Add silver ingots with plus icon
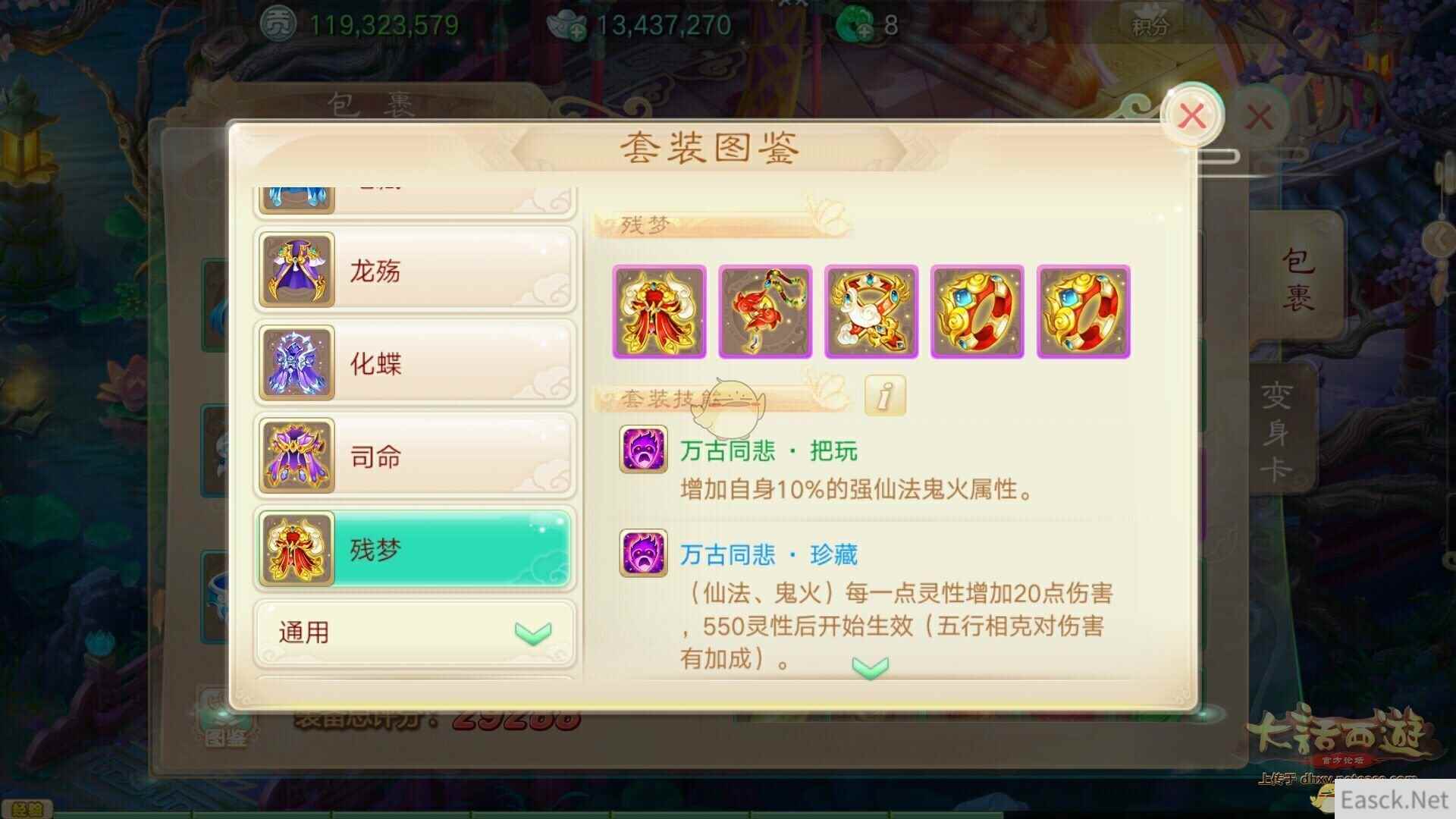 point(576,30)
